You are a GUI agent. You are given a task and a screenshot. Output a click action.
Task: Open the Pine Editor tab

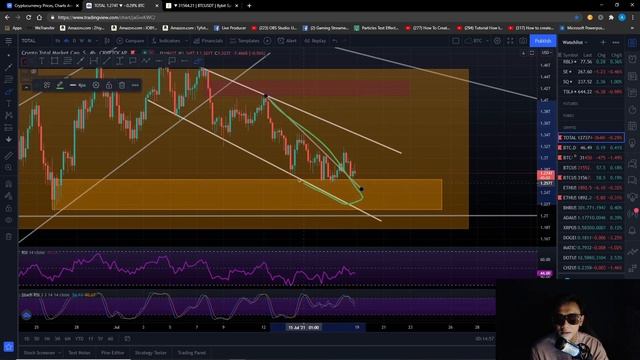click(x=113, y=353)
